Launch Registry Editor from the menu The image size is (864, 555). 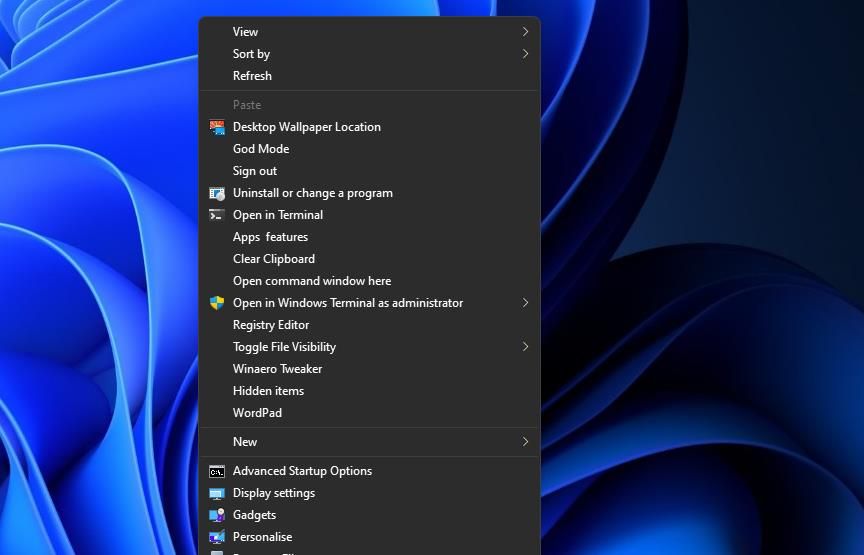[x=369, y=325]
